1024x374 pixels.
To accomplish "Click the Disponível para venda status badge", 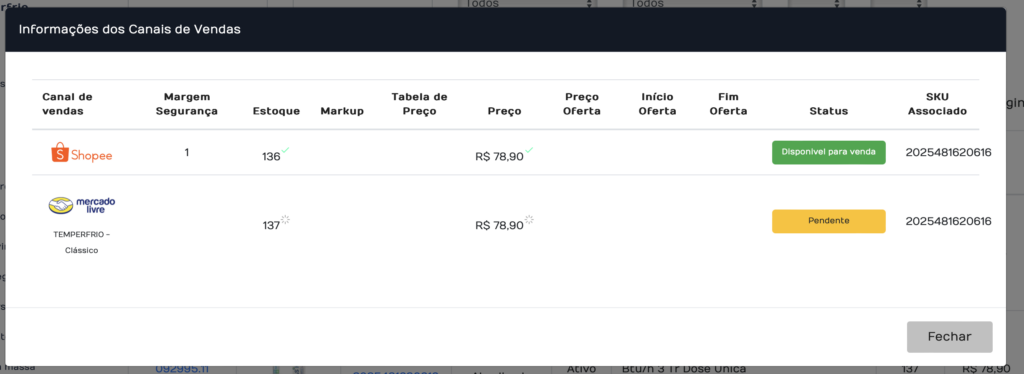I will click(x=829, y=152).
